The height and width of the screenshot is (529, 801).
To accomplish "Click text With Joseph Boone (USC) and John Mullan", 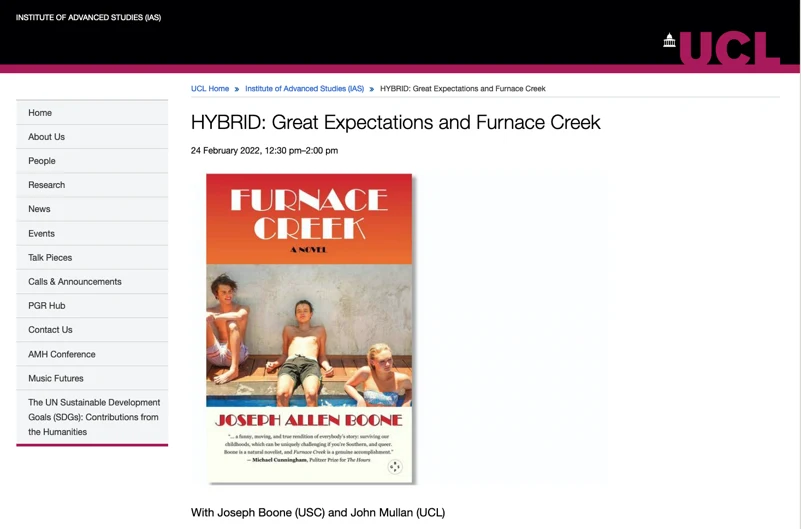I will pyautogui.click(x=318, y=512).
